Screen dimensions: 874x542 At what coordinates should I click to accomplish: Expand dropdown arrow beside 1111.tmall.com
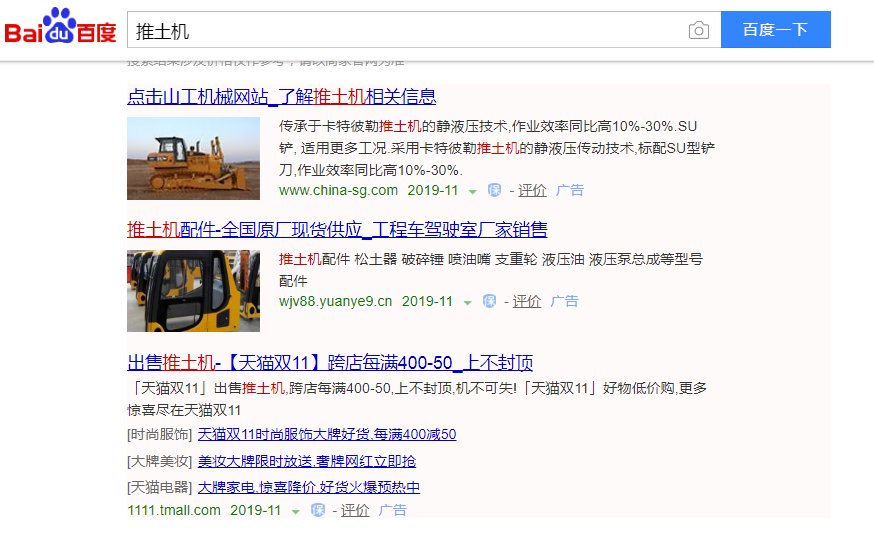(295, 512)
